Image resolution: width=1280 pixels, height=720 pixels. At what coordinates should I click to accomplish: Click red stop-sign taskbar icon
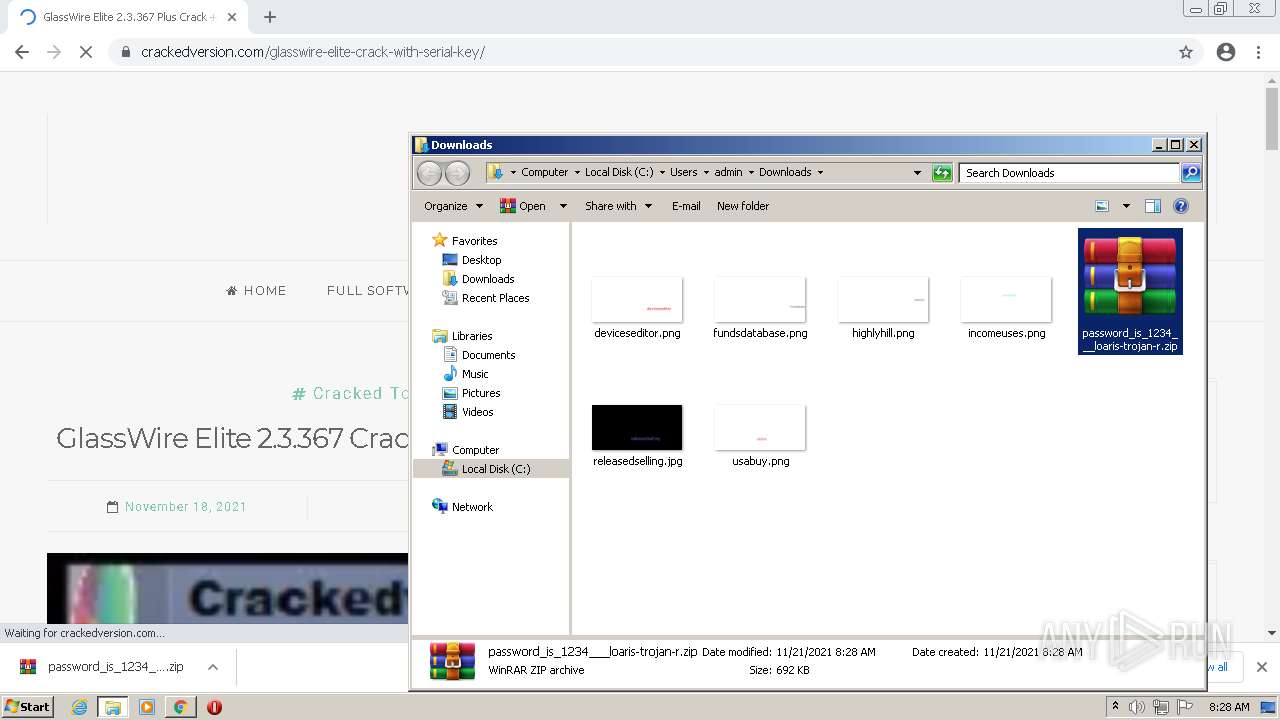pos(214,707)
